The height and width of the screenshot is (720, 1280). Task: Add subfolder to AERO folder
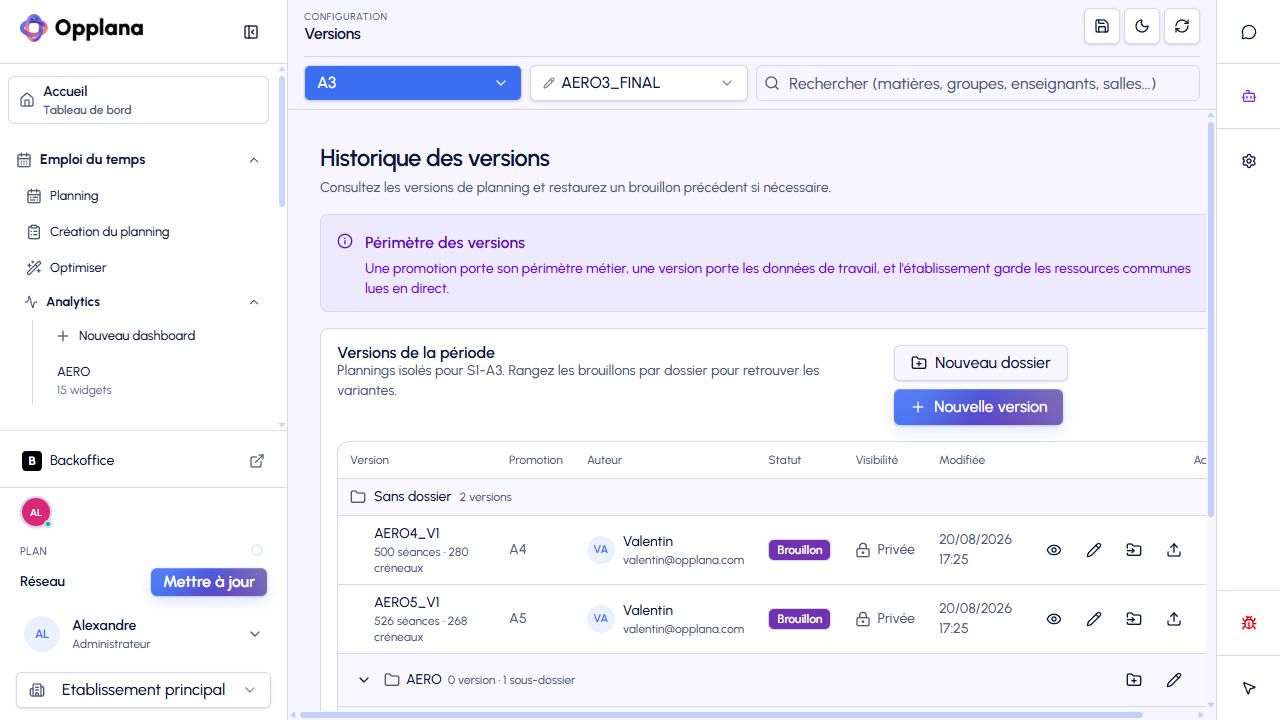coord(1134,680)
